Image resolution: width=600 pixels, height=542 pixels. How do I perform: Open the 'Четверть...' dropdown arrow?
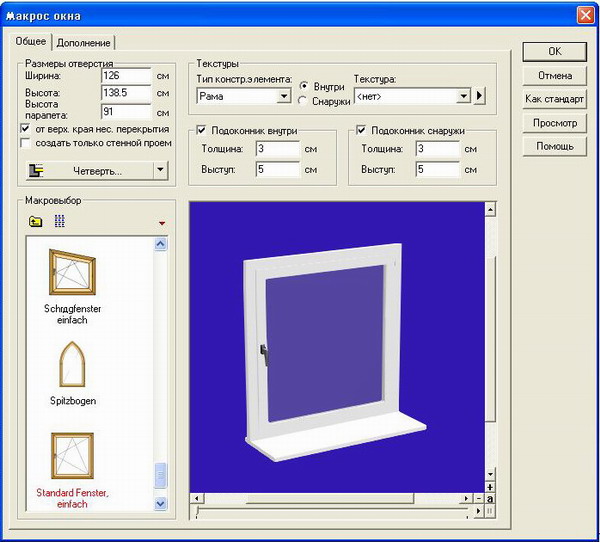(x=160, y=171)
